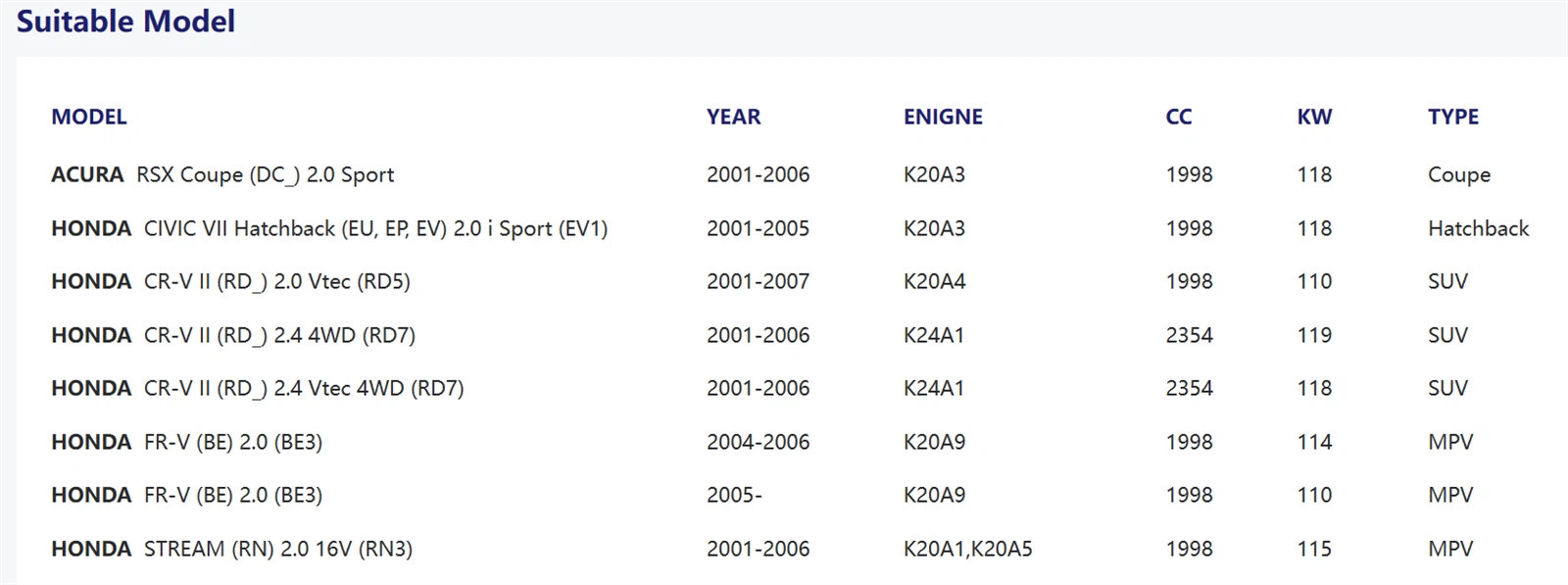Click the 2005- year cell
The height and width of the screenshot is (585, 1568).
(734, 495)
